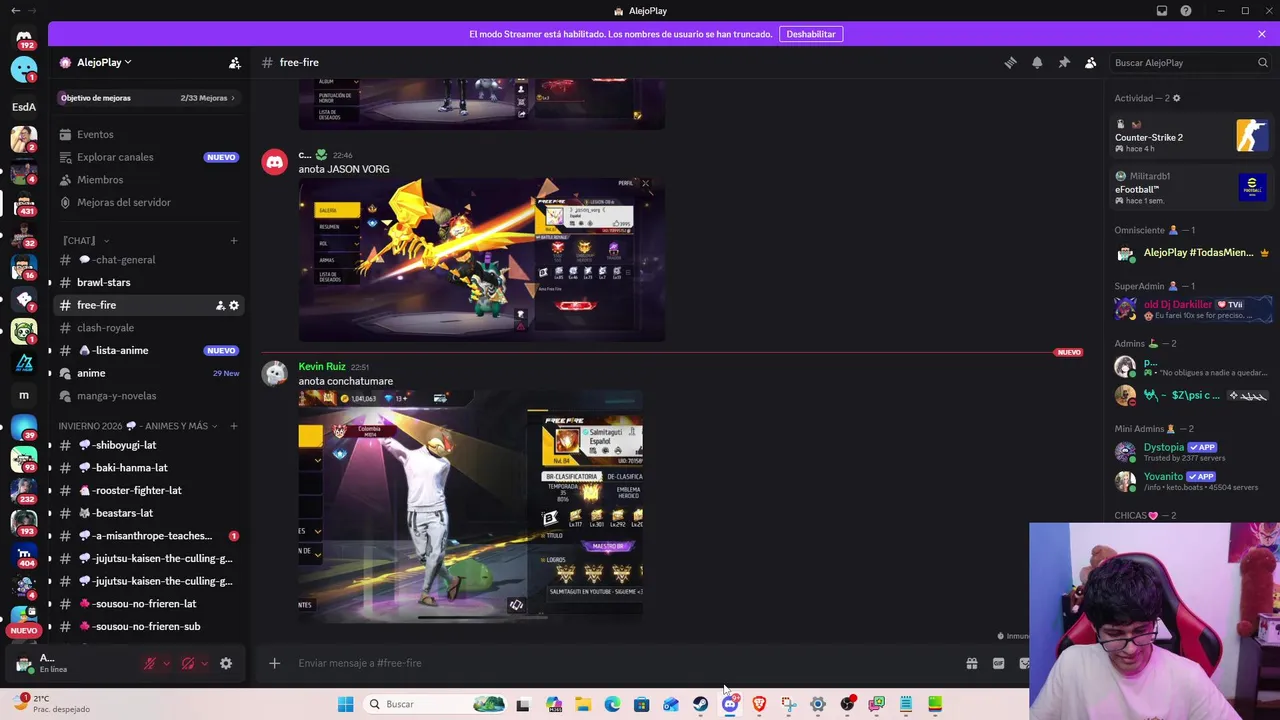Open manga-y-novelas channel
The width and height of the screenshot is (1280, 720).
click(x=148, y=396)
